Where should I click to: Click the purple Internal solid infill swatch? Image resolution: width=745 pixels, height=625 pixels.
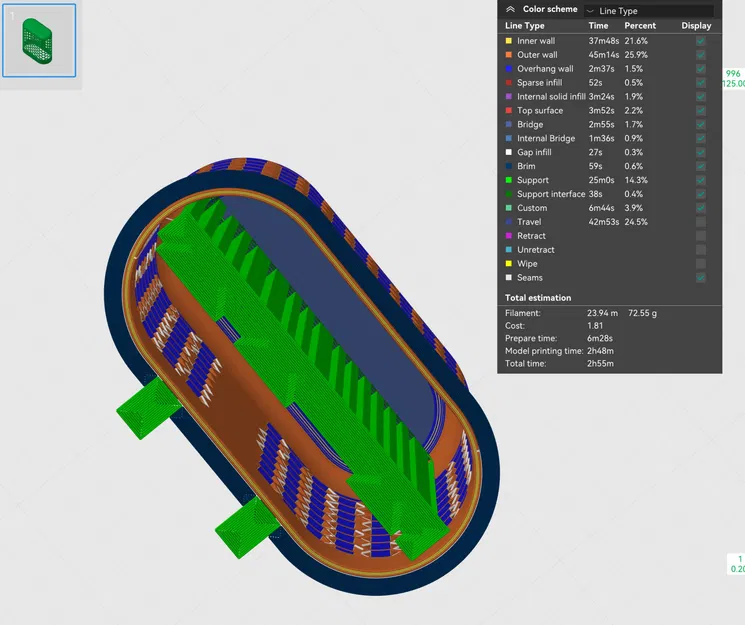tap(509, 96)
